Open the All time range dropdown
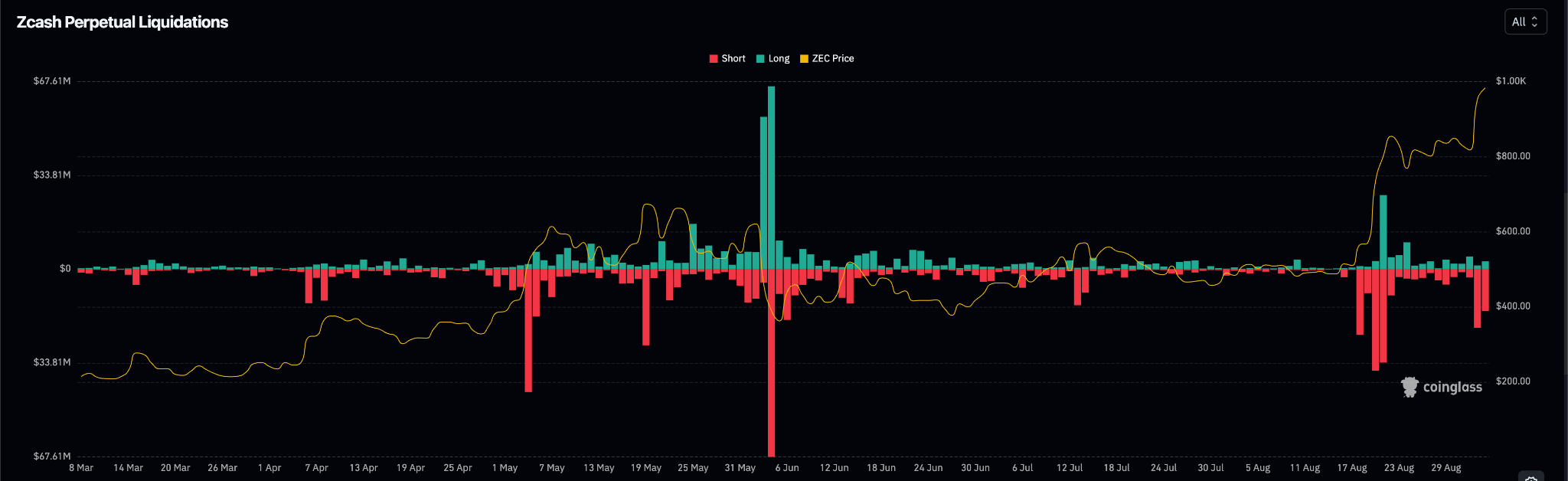The width and height of the screenshot is (1568, 481). 1525,21
